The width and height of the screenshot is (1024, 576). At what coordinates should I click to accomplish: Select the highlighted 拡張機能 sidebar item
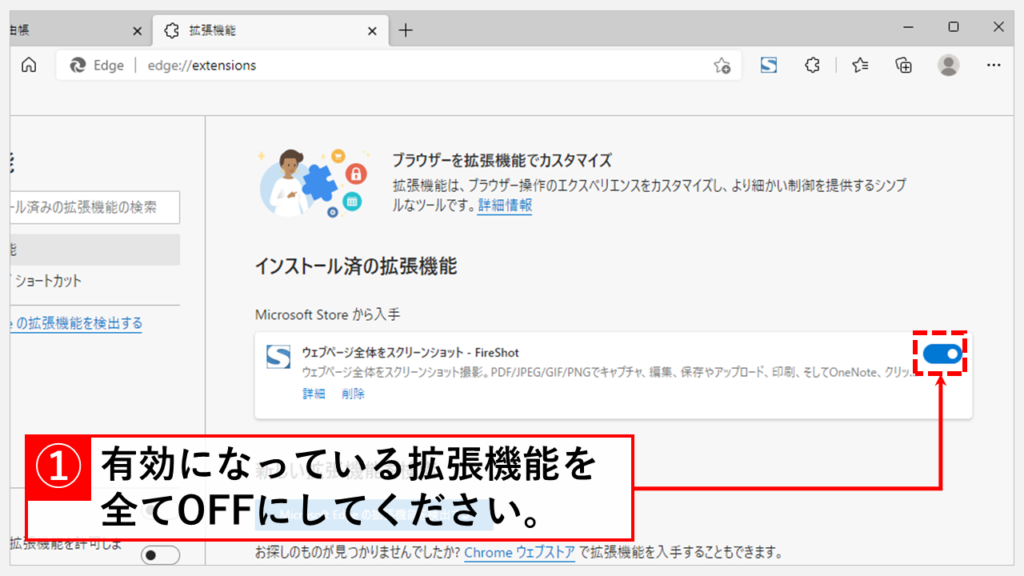(95, 249)
